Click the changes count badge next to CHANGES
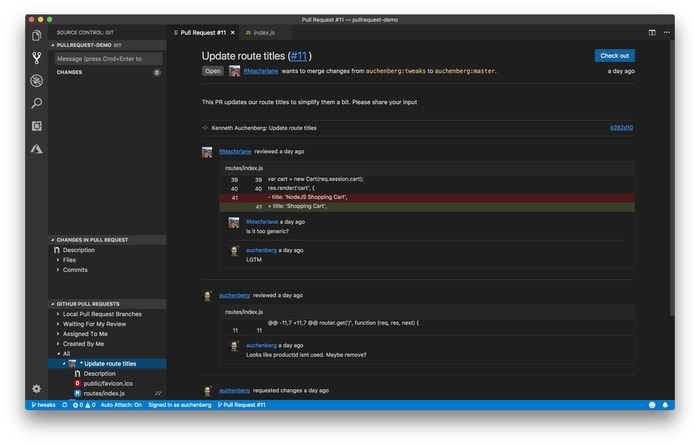The width and height of the screenshot is (700, 446). (157, 72)
